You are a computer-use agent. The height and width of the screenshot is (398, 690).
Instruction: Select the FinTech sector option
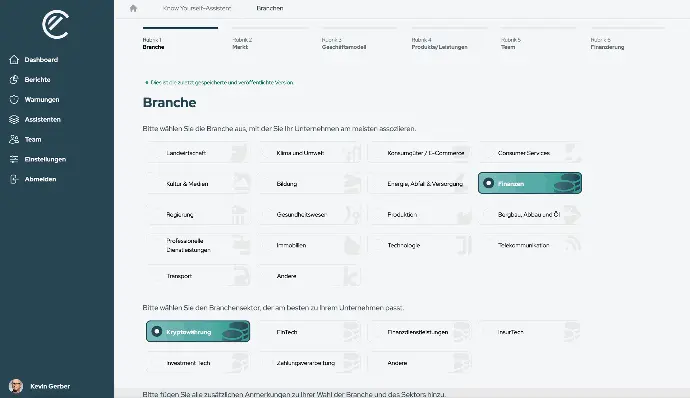(x=309, y=332)
